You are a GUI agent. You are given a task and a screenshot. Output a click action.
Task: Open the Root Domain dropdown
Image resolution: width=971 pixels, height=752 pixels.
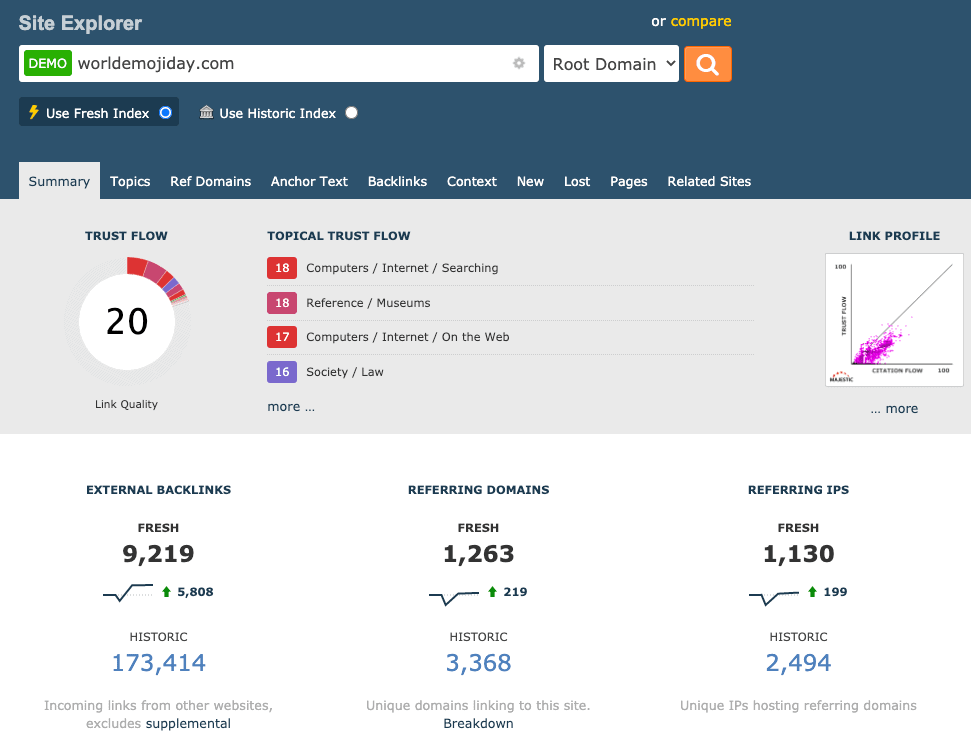pos(611,64)
